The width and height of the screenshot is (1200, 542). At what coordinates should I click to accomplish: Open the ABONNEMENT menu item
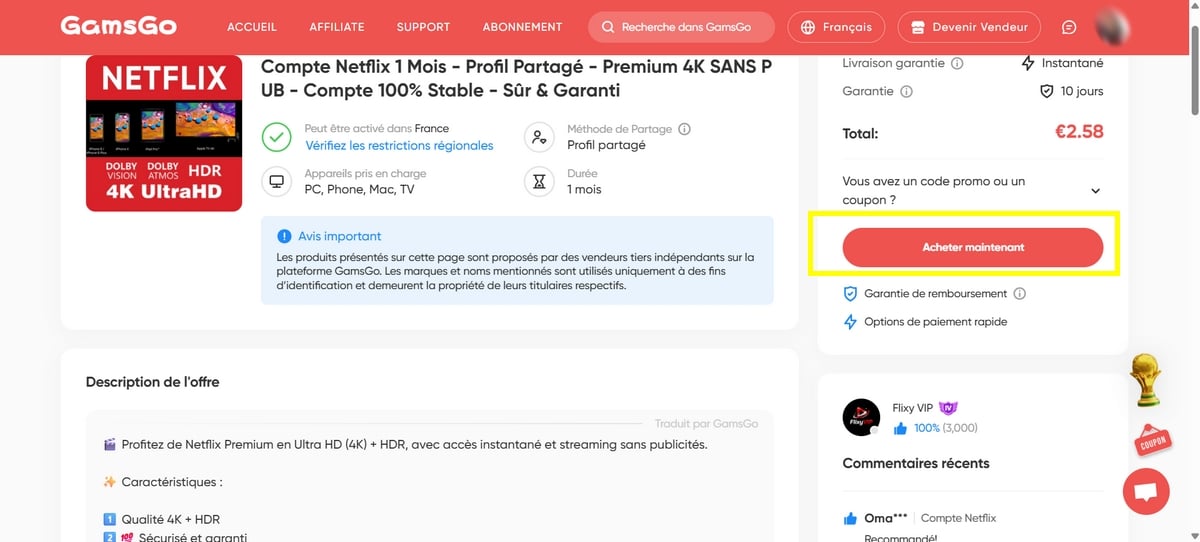(x=522, y=27)
